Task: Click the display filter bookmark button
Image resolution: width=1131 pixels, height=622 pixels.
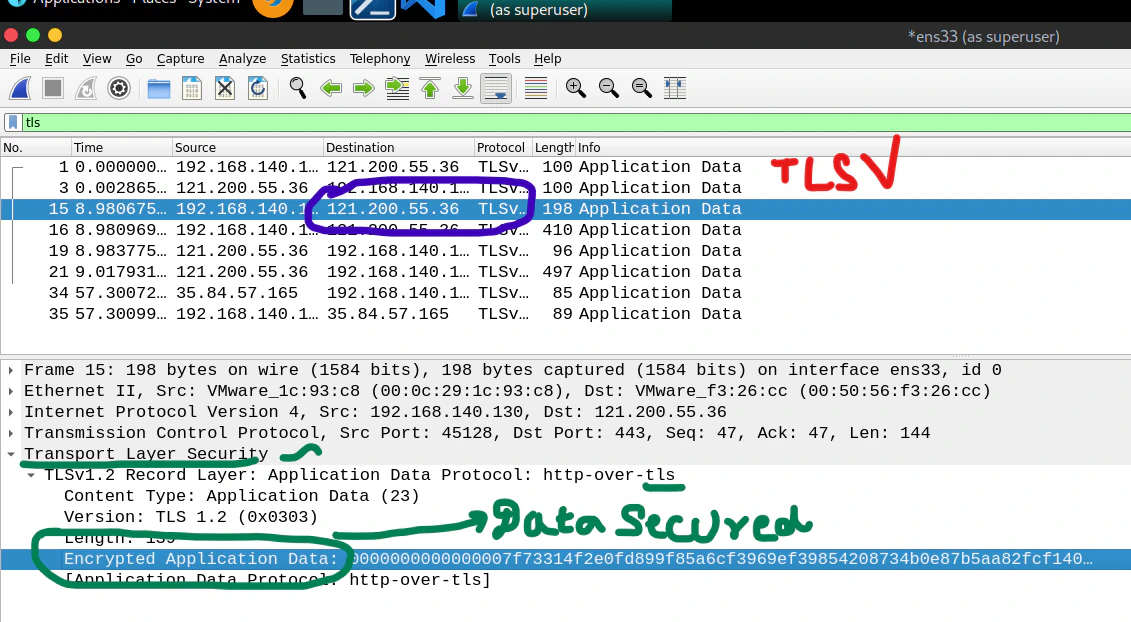Action: 13,122
